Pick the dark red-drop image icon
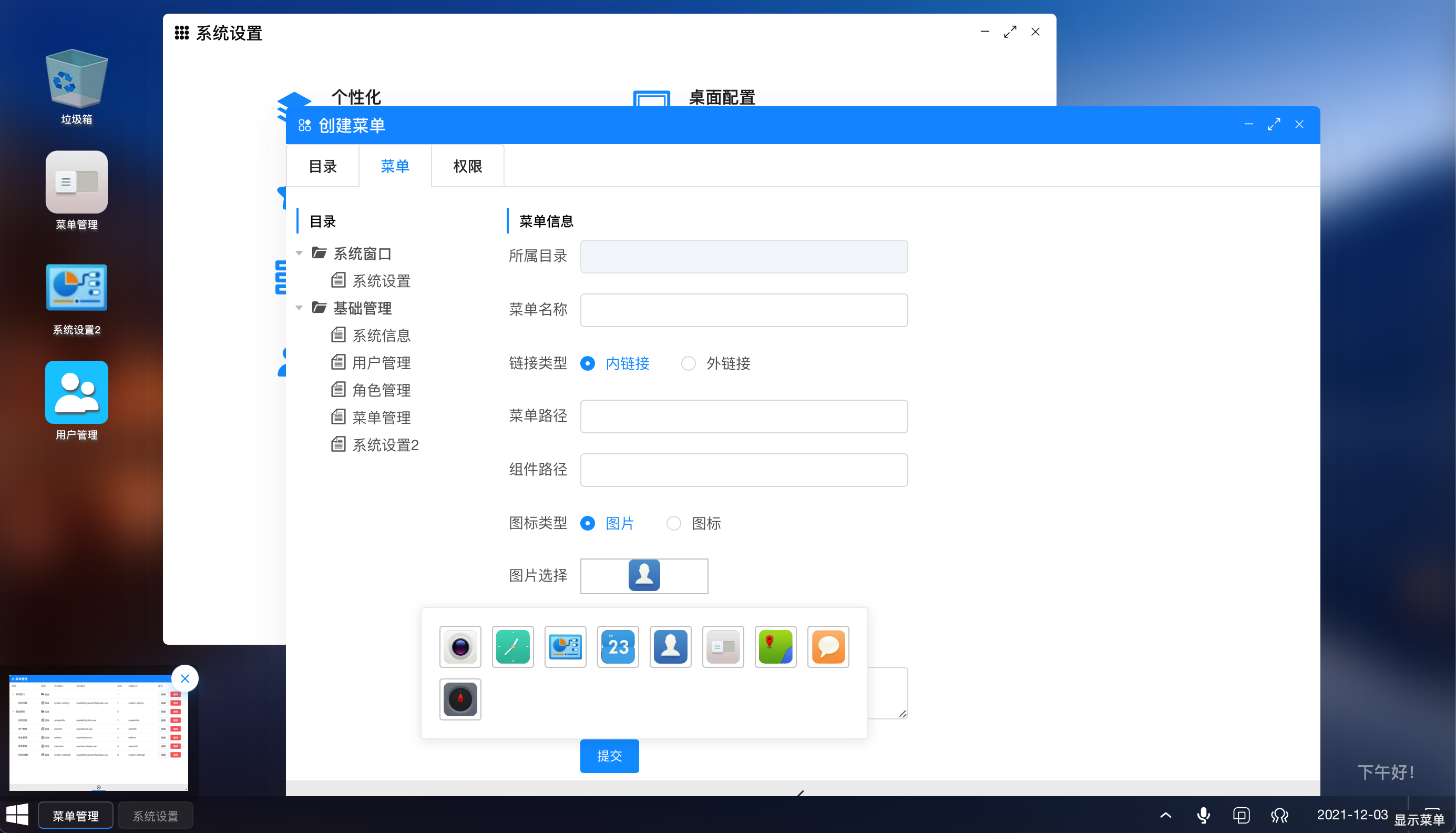The height and width of the screenshot is (833, 1456). [x=460, y=699]
